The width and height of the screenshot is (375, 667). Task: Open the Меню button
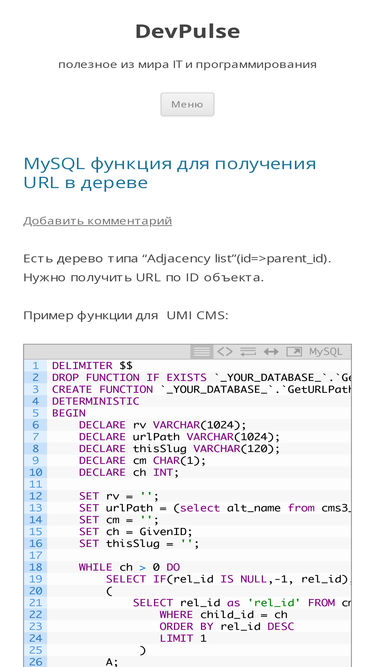187,104
